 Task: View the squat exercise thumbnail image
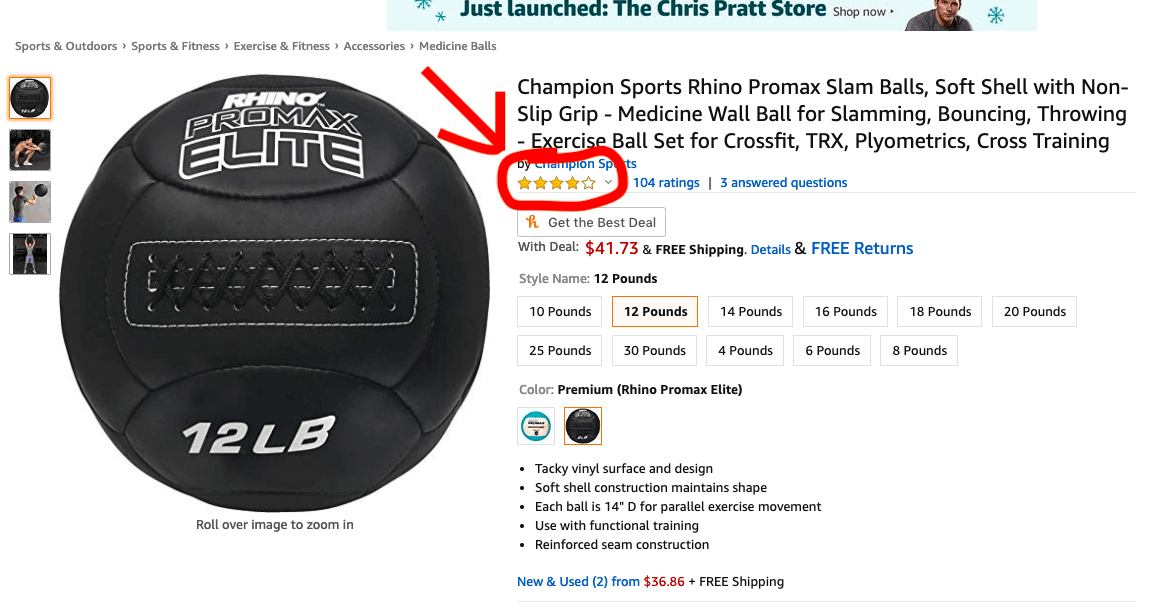tap(30, 150)
